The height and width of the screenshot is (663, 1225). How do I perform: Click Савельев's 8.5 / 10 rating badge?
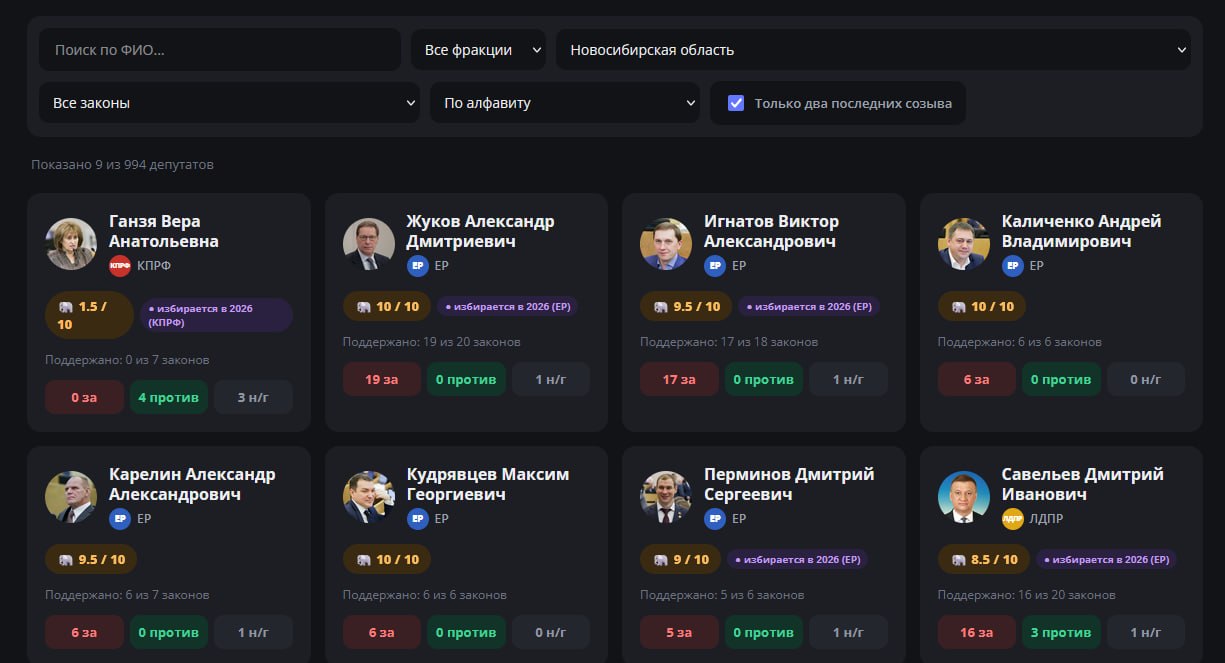click(984, 560)
